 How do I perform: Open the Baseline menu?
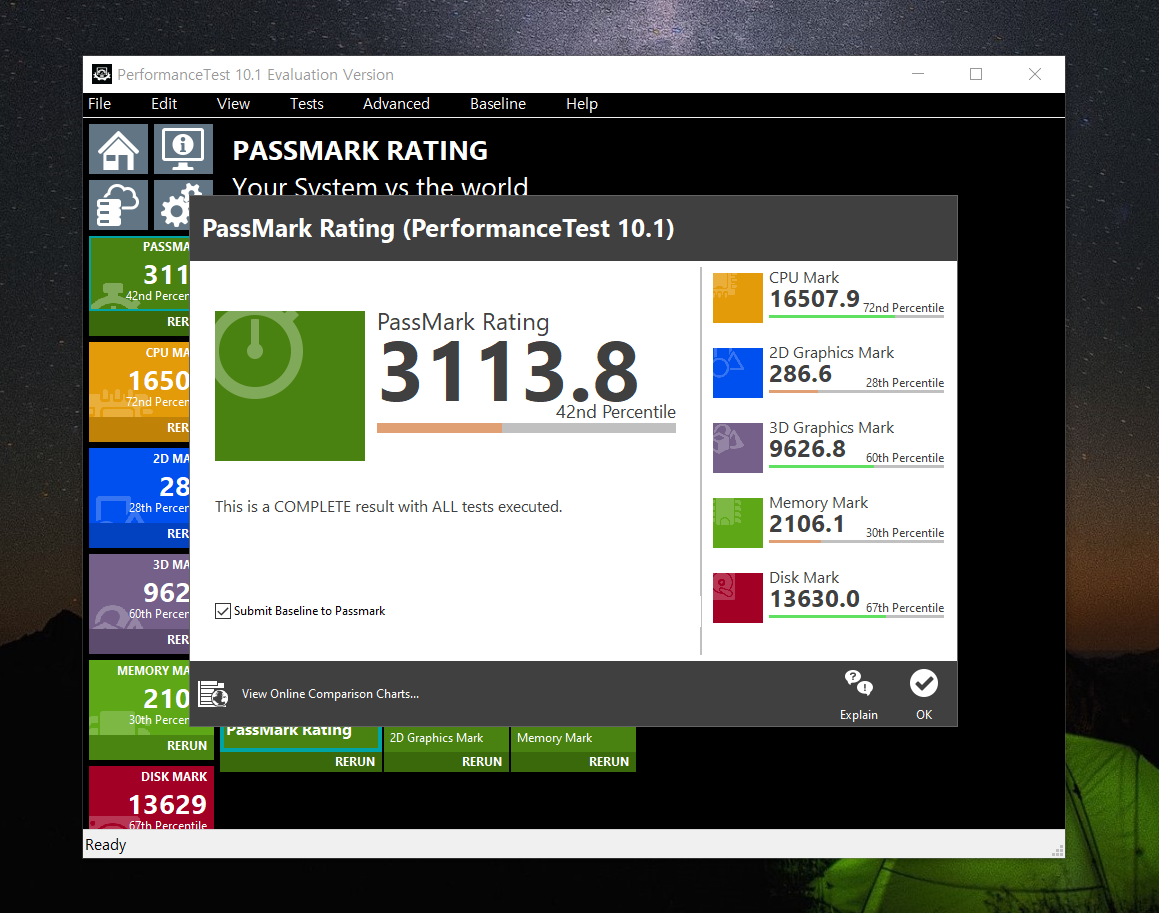498,103
